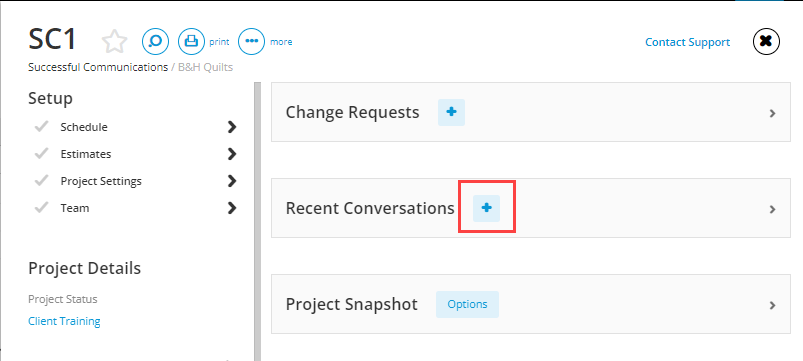
Task: Select Project Settings in the Setup list
Action: click(101, 181)
